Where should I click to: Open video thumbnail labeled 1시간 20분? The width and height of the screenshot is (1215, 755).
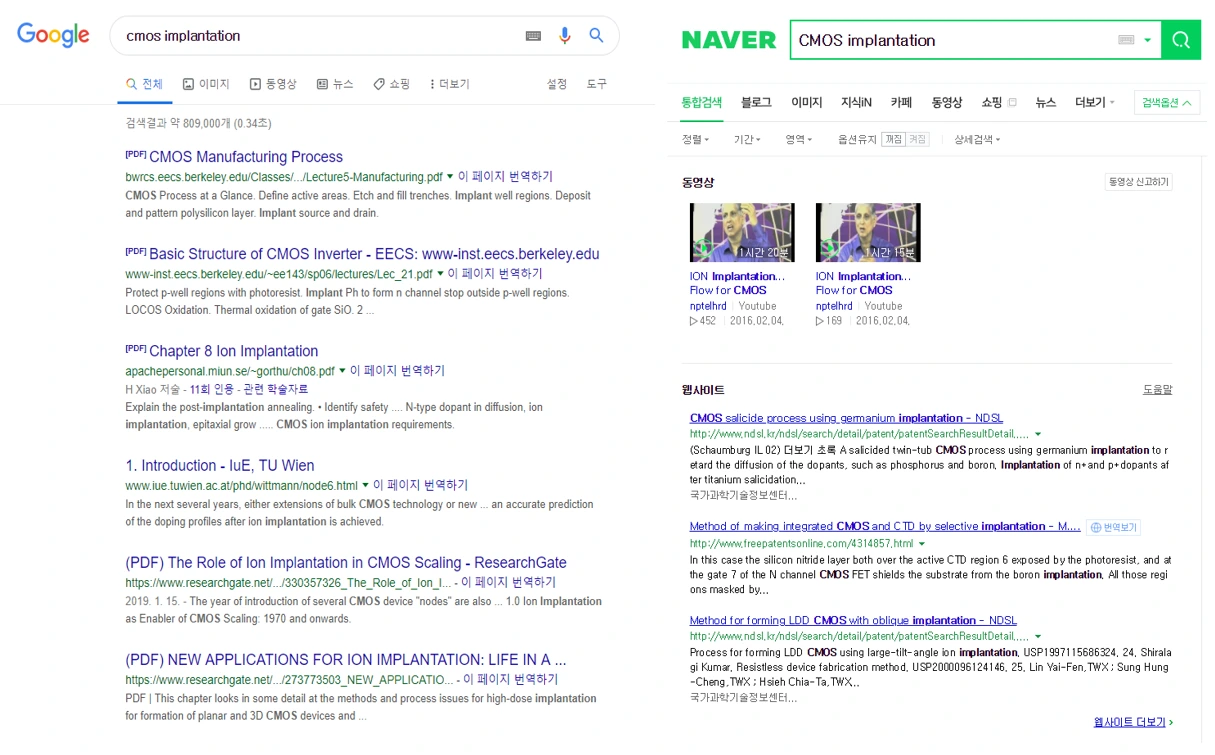pos(742,233)
